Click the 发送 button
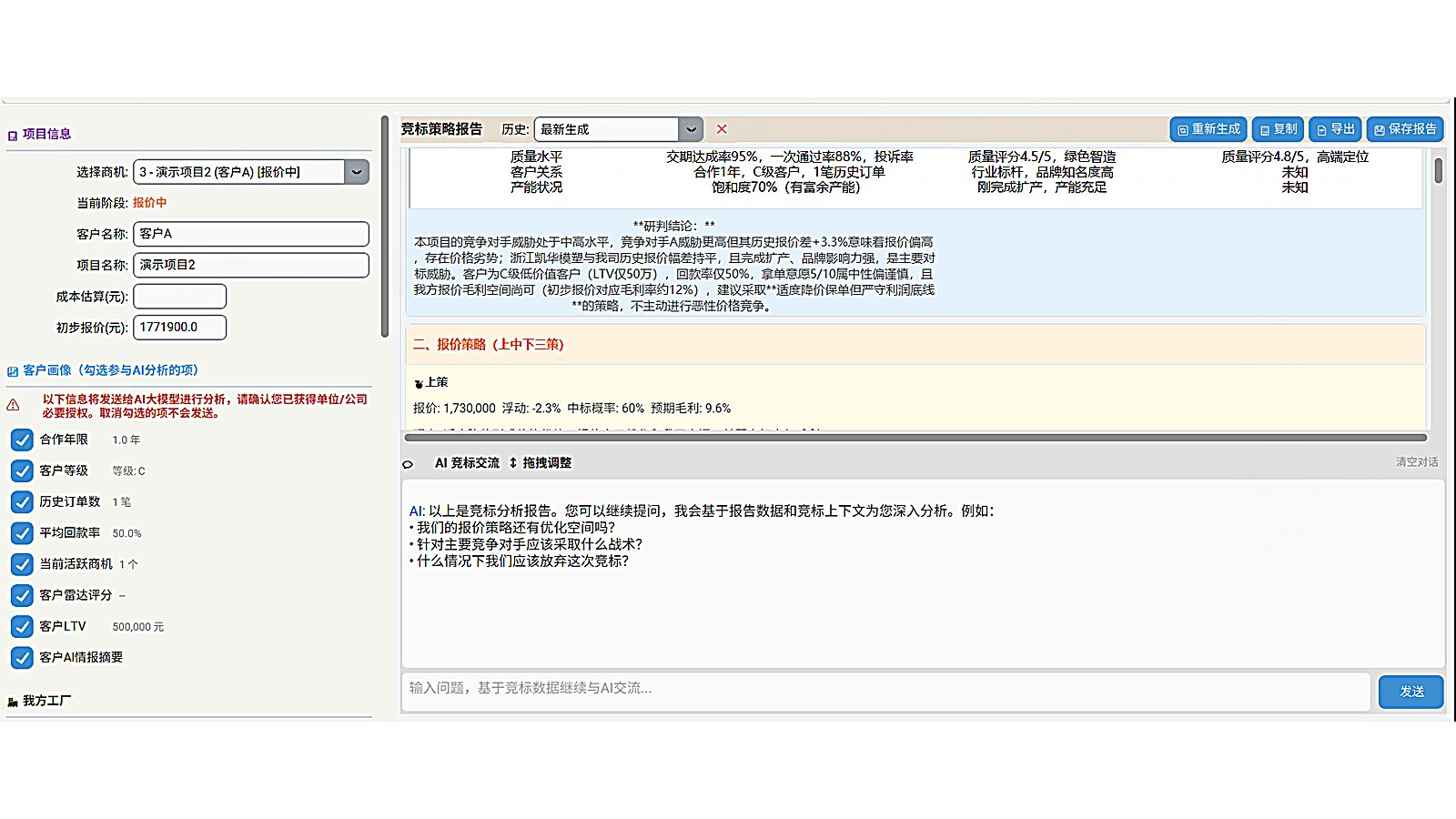The height and width of the screenshot is (819, 1456). click(x=1410, y=692)
